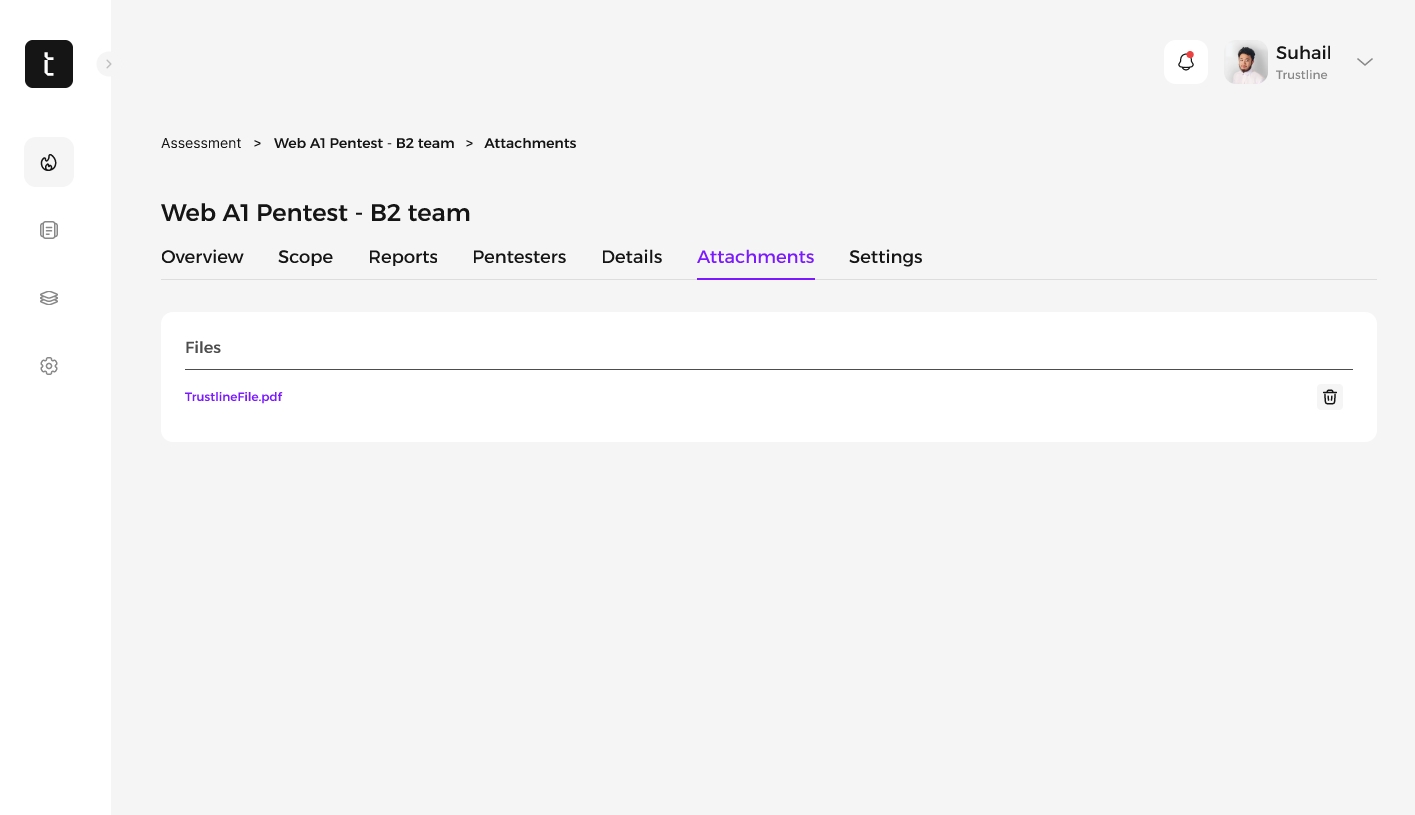Select the Reports tab

(403, 257)
